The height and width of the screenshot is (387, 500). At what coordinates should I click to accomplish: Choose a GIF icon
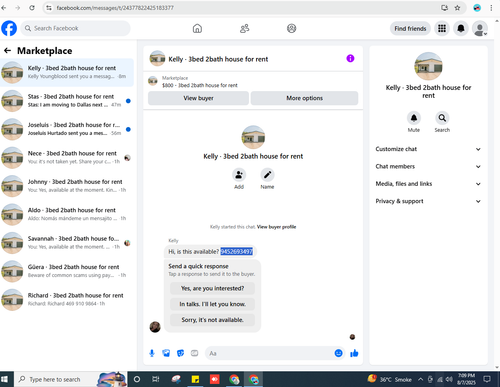[194, 353]
